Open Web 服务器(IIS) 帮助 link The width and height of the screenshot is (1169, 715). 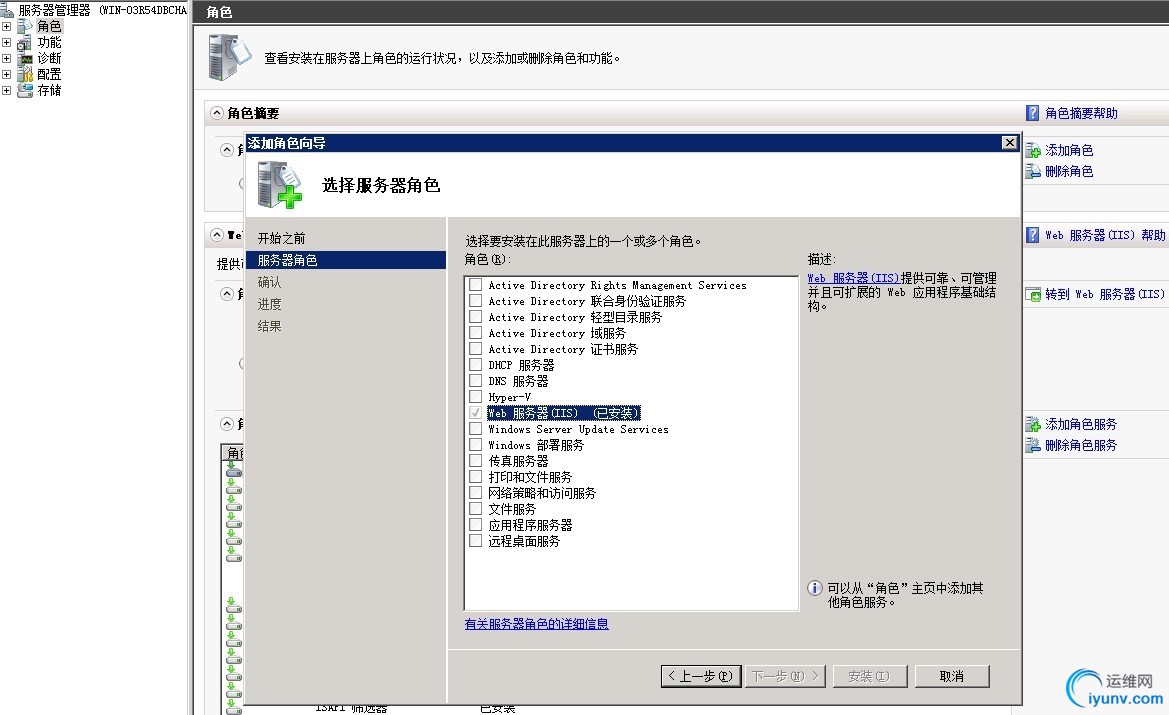click(1105, 236)
